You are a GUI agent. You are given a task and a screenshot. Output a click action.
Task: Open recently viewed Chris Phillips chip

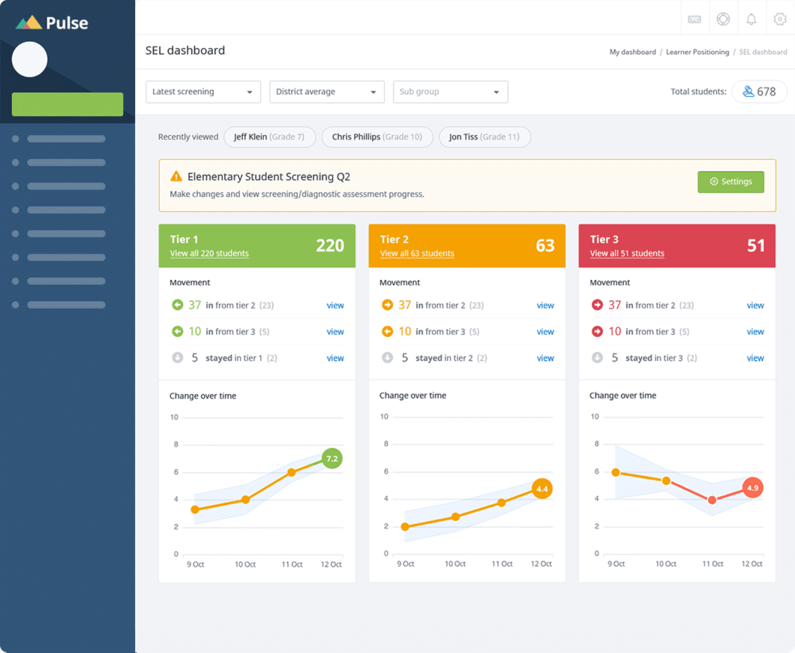[377, 137]
